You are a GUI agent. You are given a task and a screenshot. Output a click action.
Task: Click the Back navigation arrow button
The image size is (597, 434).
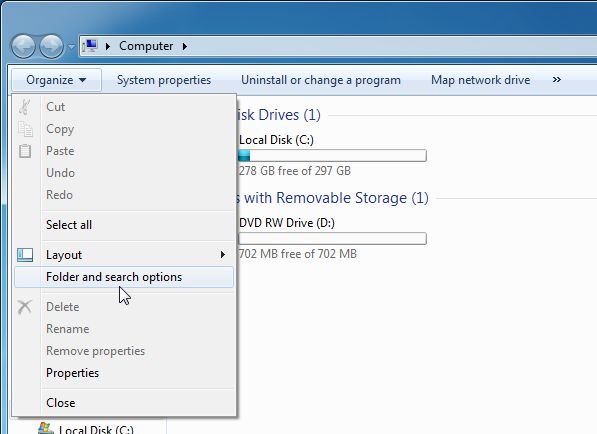[23, 46]
